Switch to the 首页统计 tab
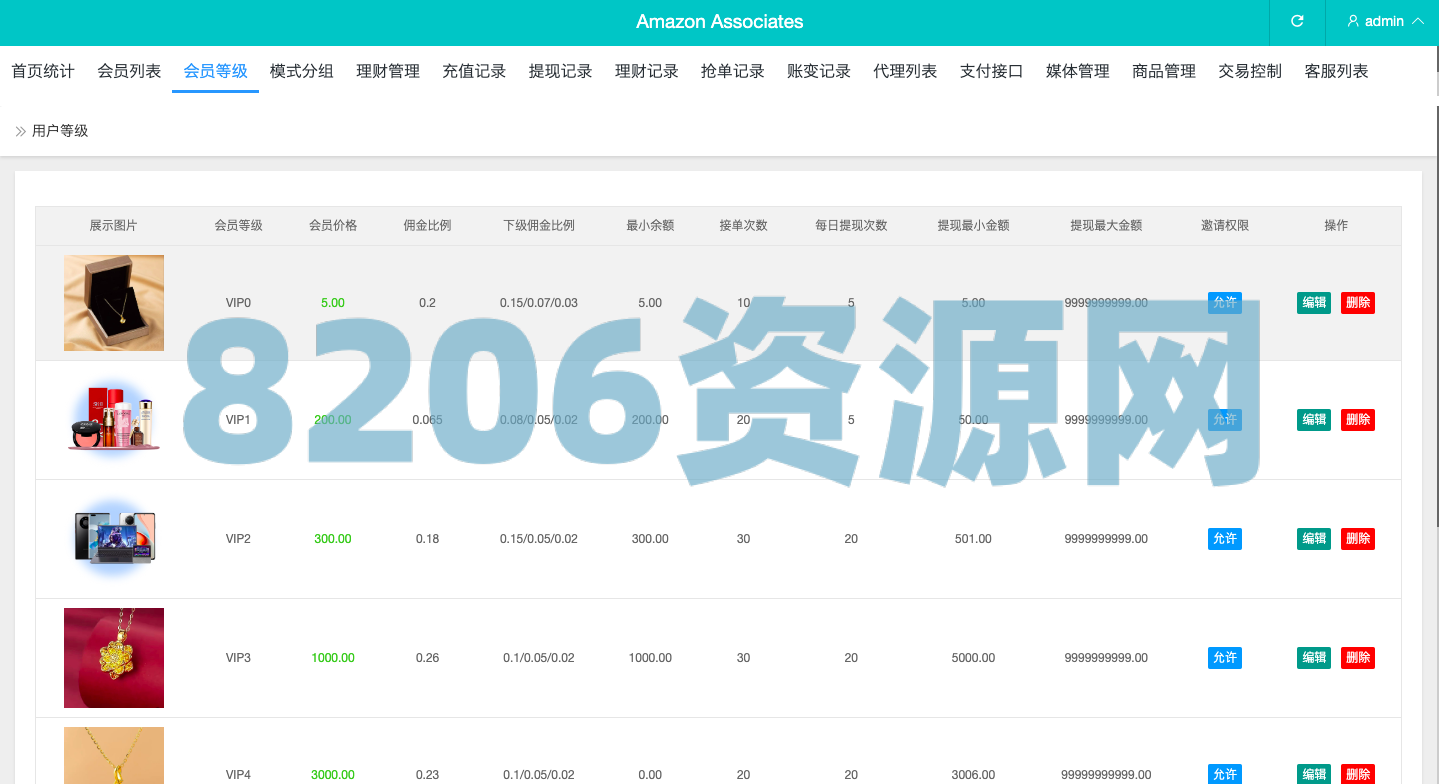Screen dimensions: 1439x784 (43, 71)
